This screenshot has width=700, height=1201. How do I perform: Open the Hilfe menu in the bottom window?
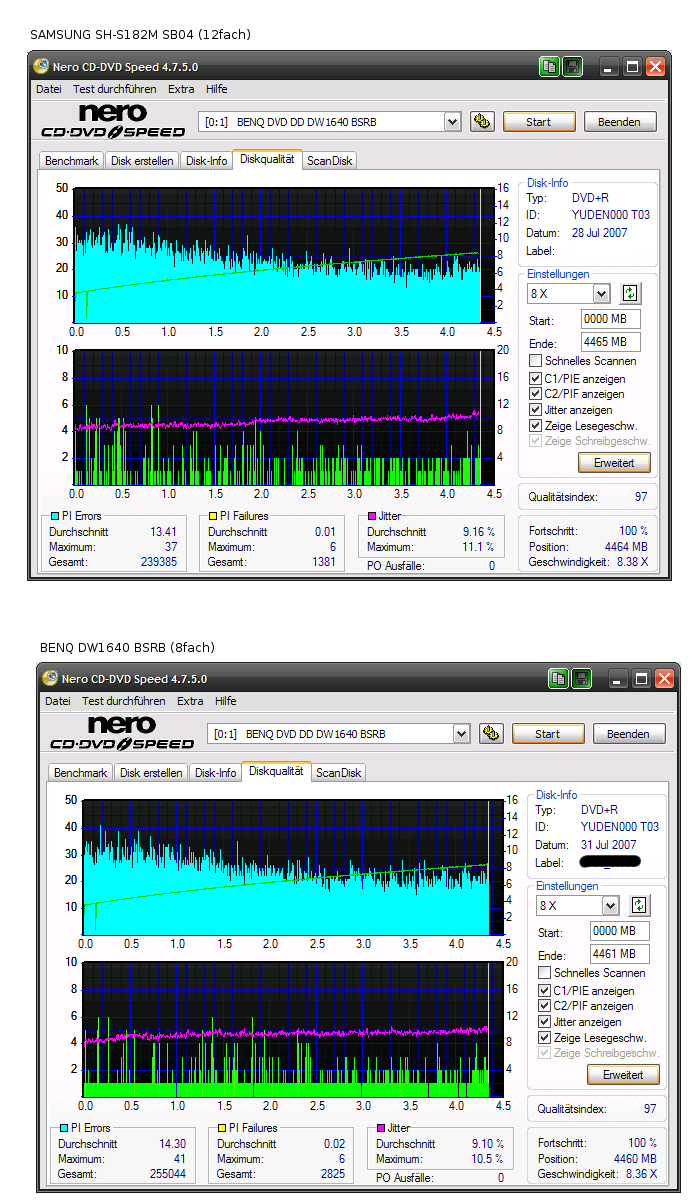click(225, 701)
